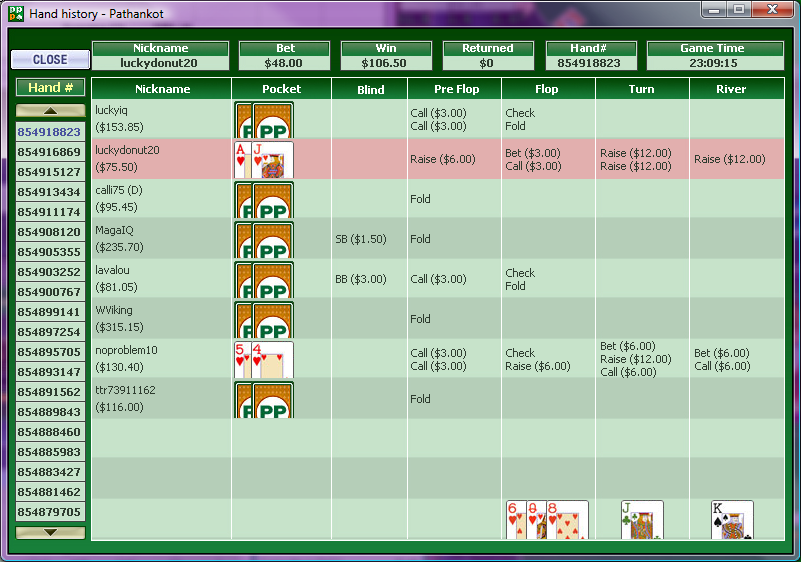
Task: Open hand 854879705
Action: (x=49, y=512)
